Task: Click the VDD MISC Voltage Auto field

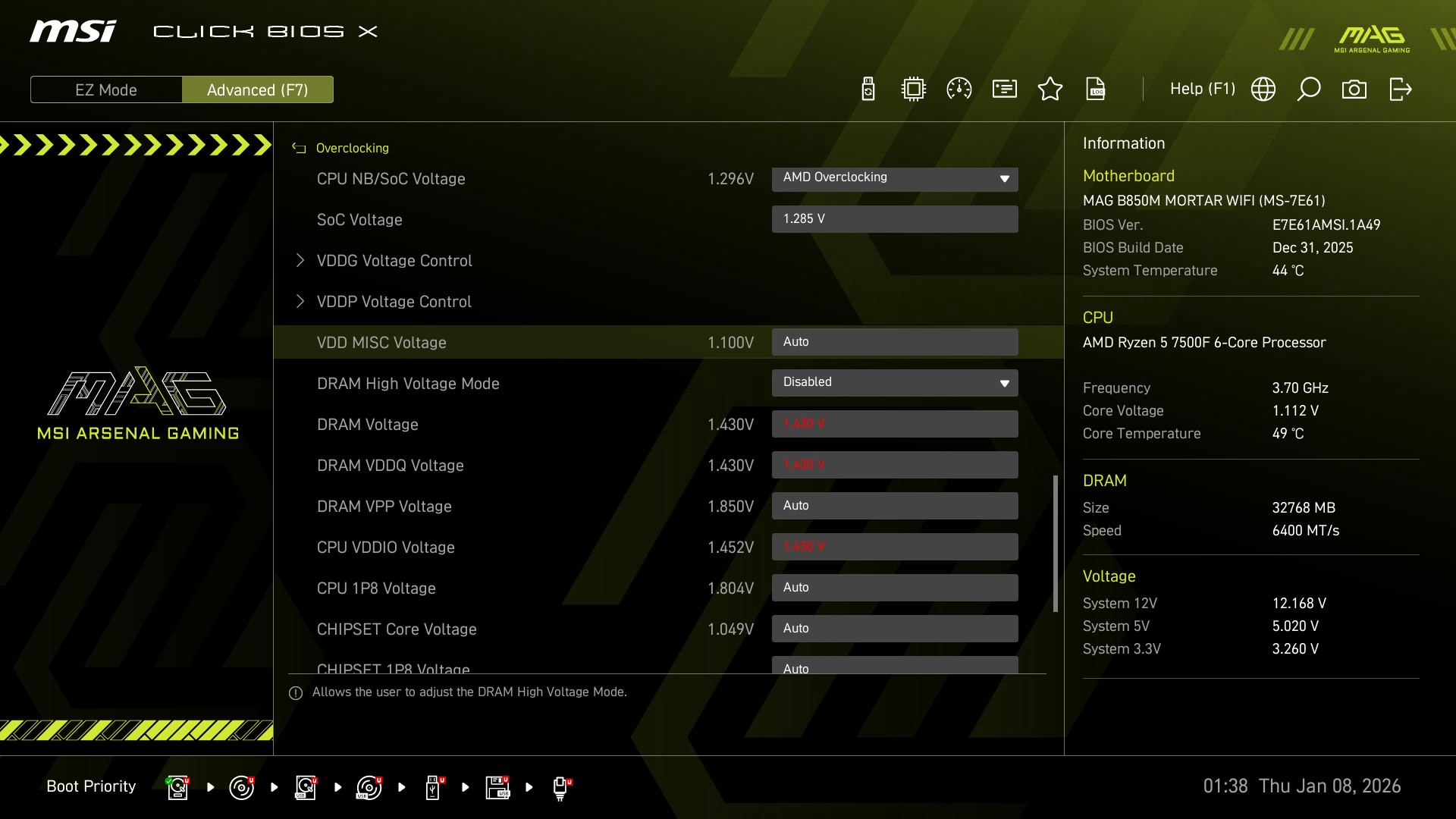Action: [895, 342]
